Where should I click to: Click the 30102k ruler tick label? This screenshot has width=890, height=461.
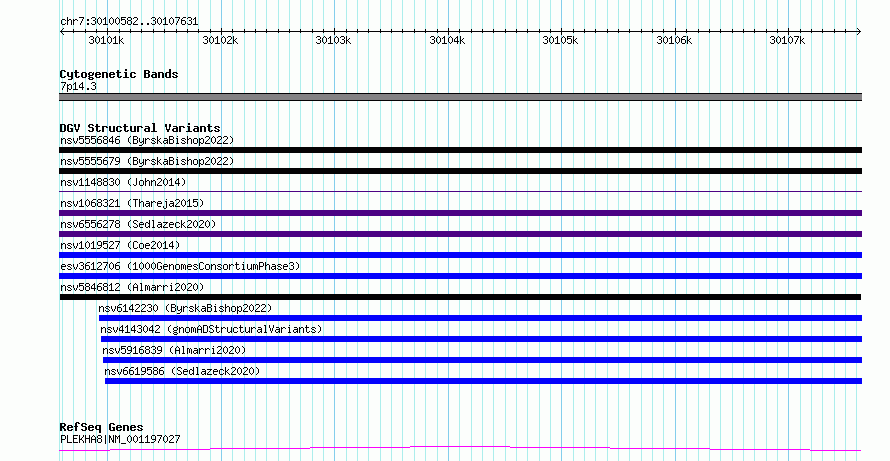click(220, 40)
